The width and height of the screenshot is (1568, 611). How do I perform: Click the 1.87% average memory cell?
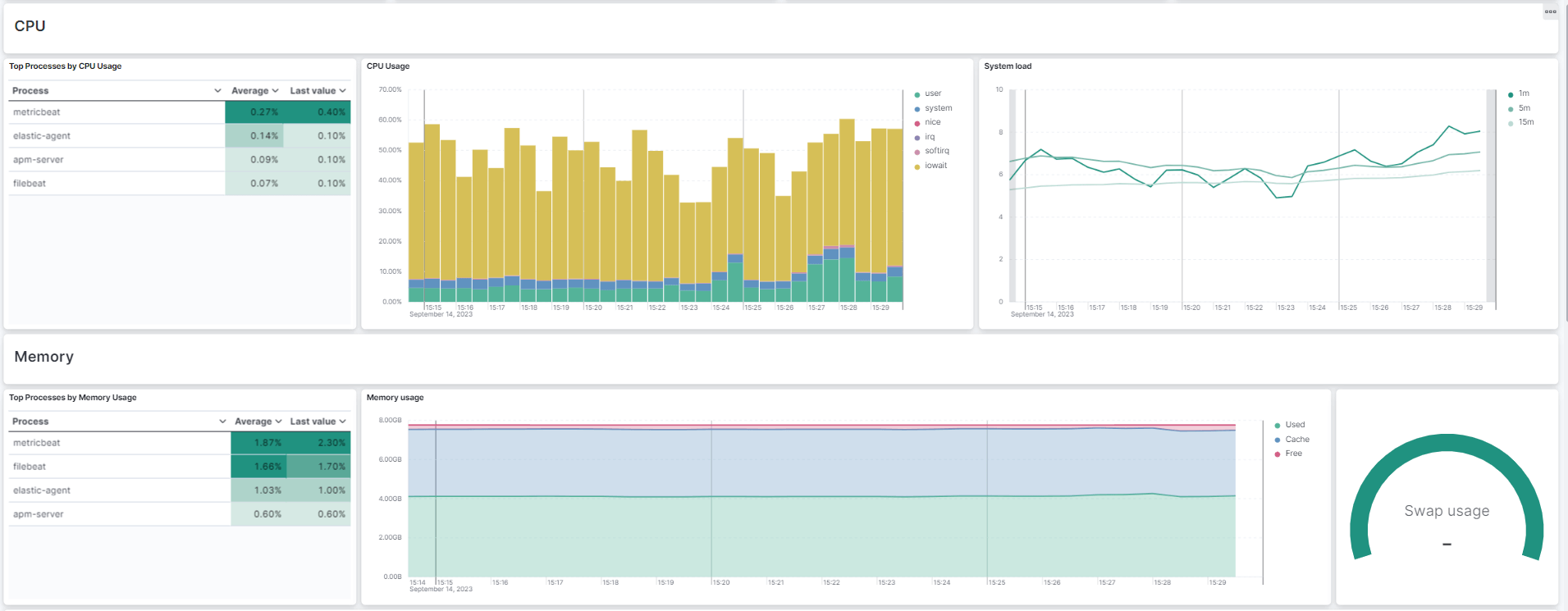tap(258, 443)
